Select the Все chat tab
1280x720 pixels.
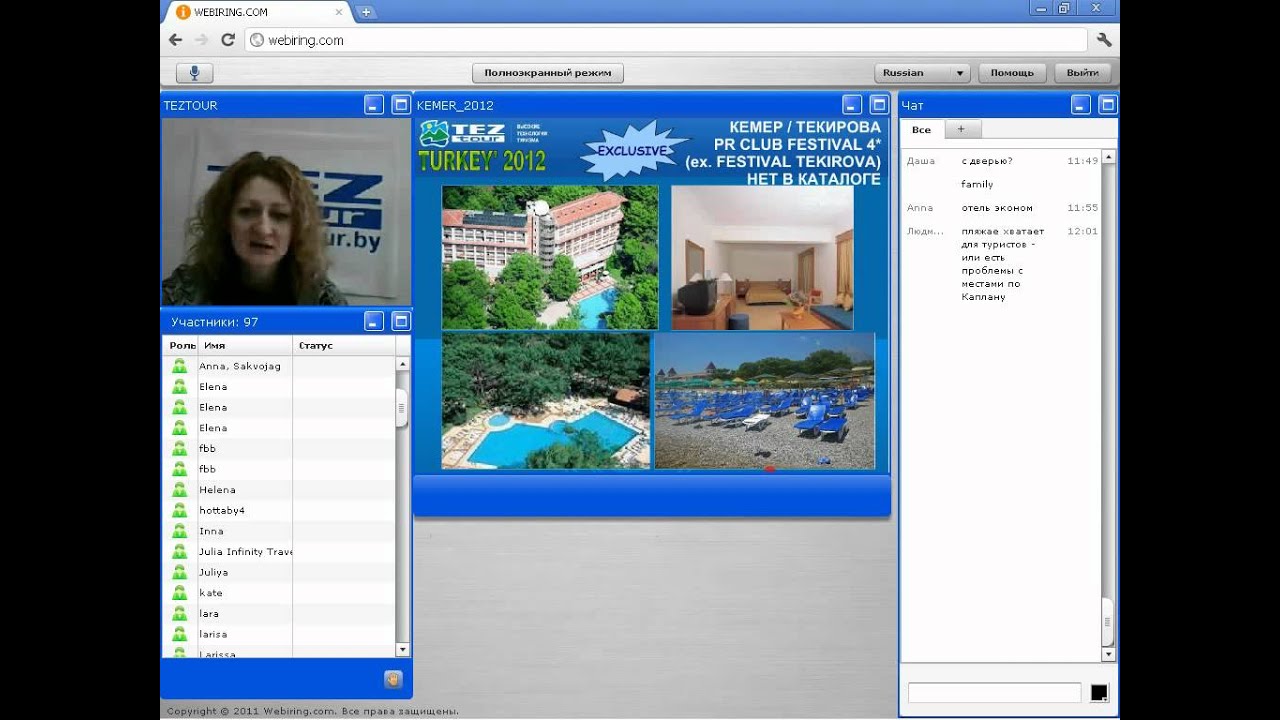[x=921, y=130]
